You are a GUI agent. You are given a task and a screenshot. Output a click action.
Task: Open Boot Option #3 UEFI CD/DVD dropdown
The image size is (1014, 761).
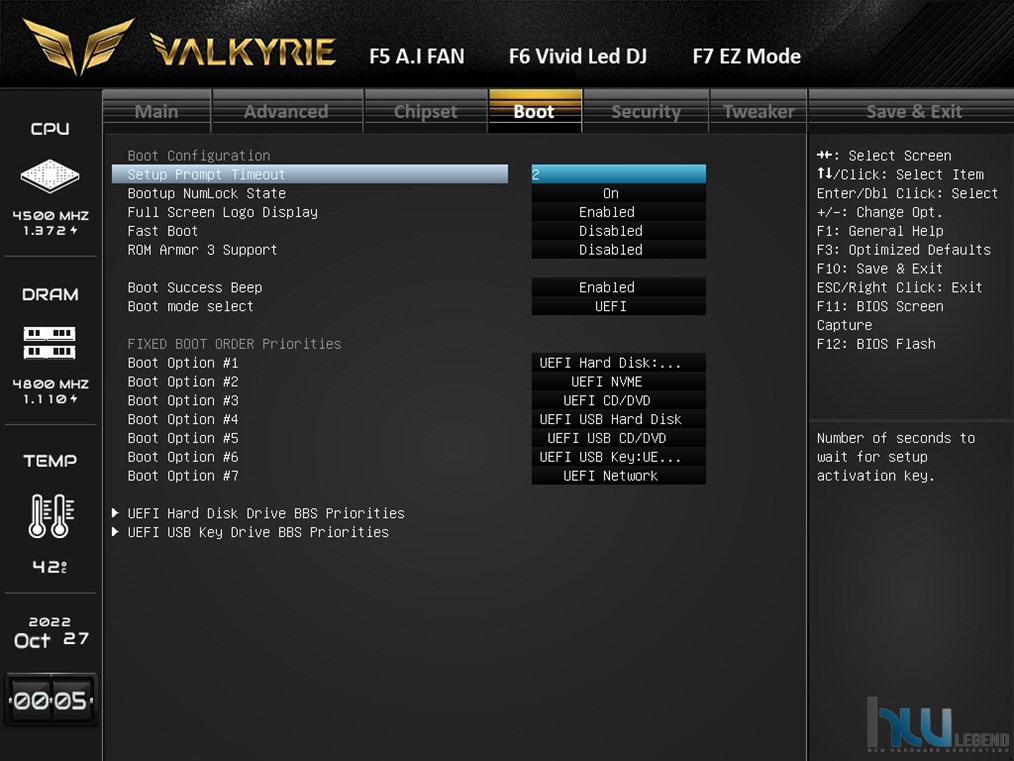[x=619, y=400]
